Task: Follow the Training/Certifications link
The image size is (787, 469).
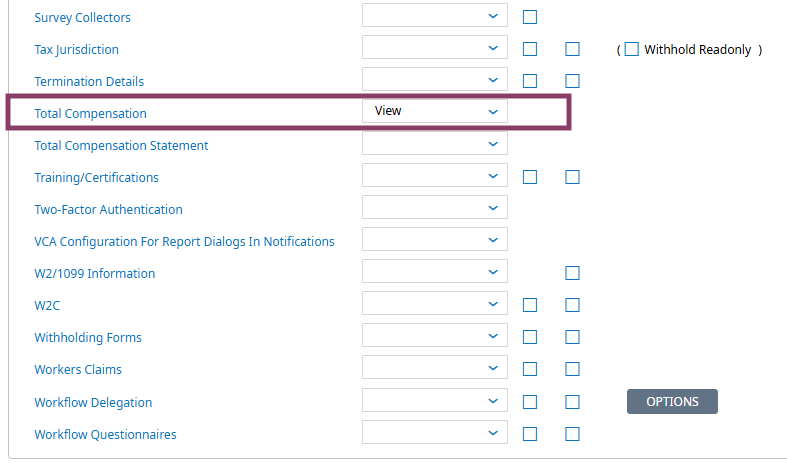Action: coord(96,178)
